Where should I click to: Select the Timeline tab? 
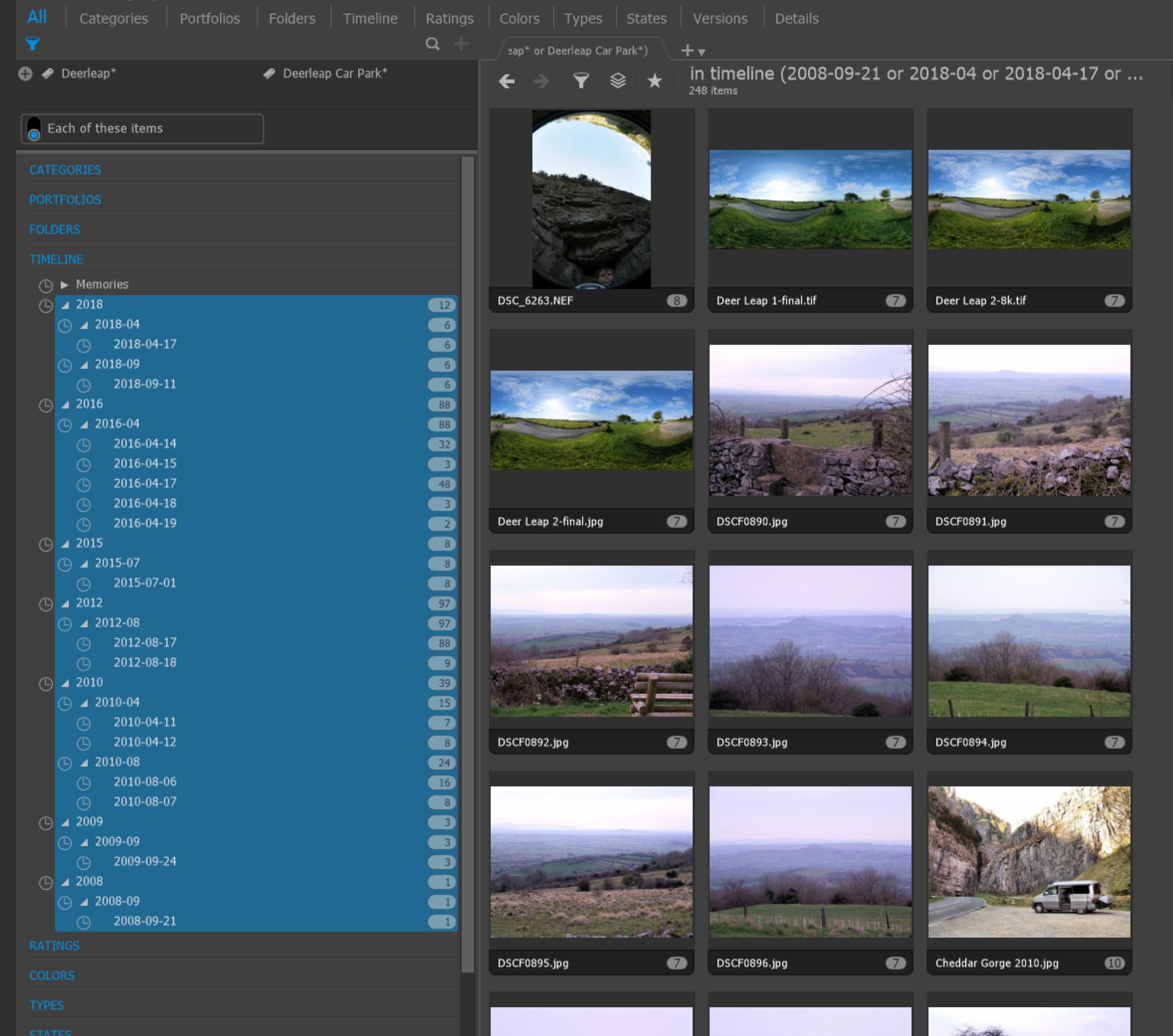370,18
